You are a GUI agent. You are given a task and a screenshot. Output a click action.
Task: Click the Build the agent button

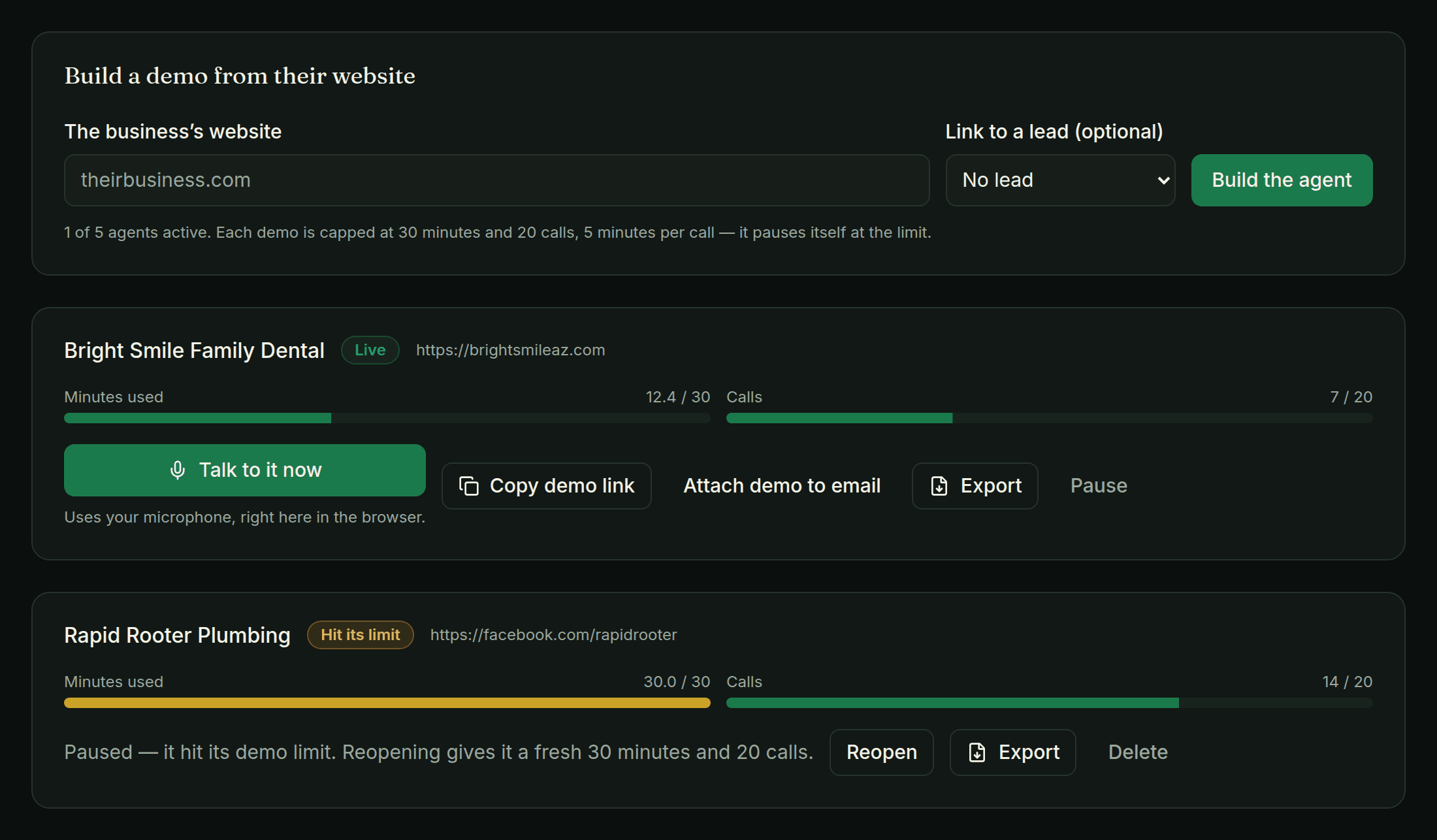(1282, 180)
